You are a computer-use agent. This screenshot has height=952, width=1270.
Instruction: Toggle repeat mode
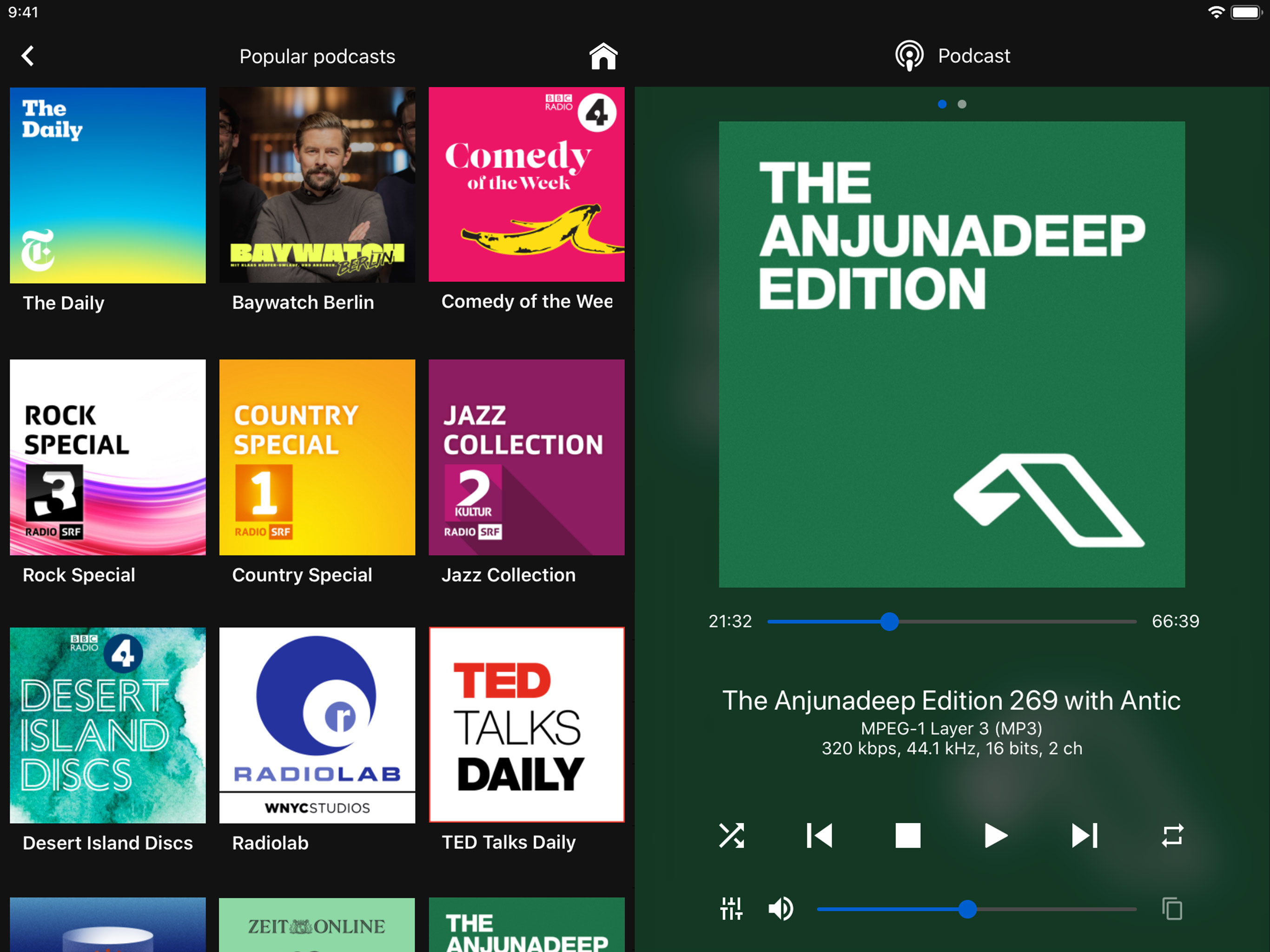click(1172, 835)
